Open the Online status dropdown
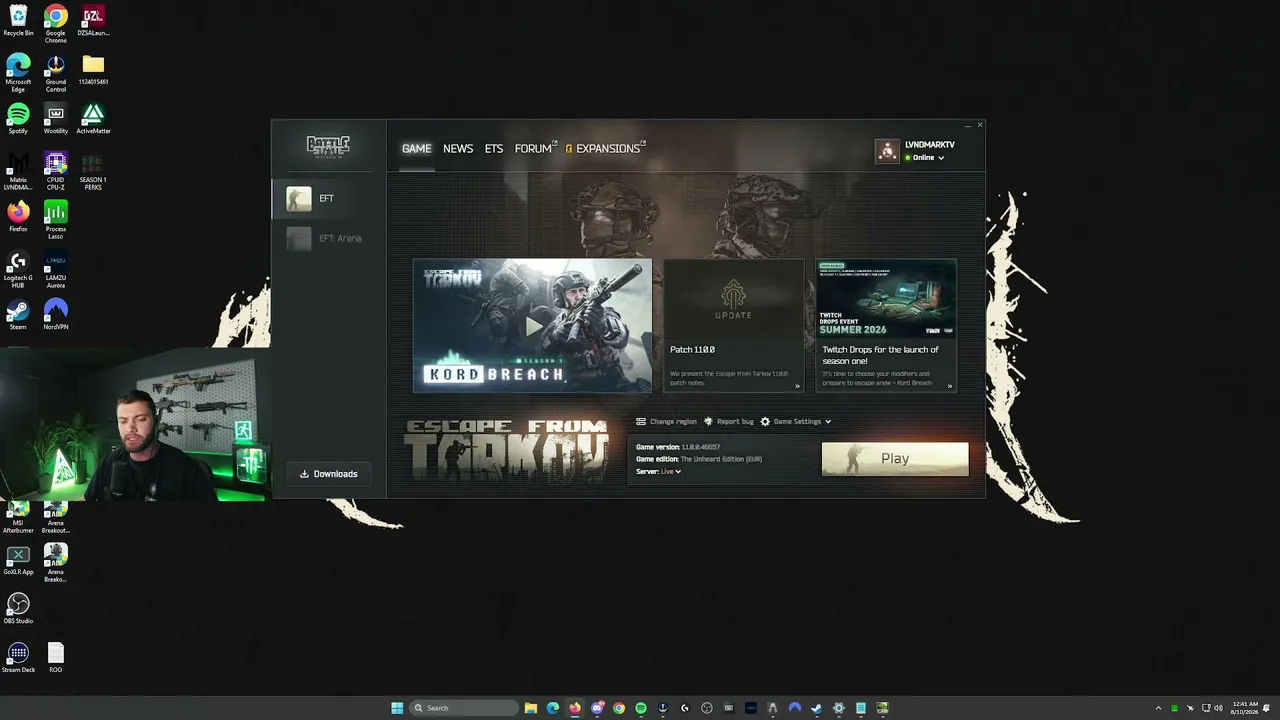 point(927,158)
